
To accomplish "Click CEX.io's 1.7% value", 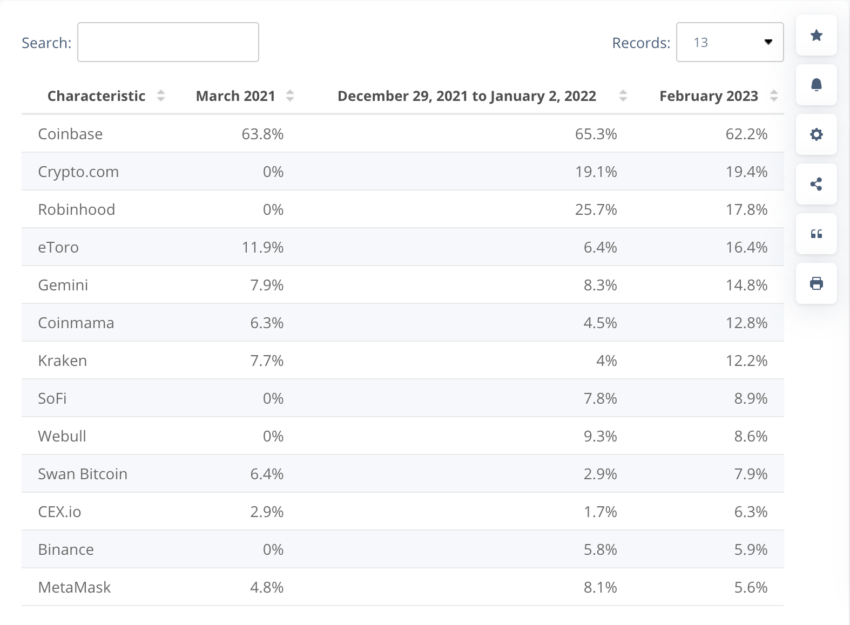I will pyautogui.click(x=600, y=512).
